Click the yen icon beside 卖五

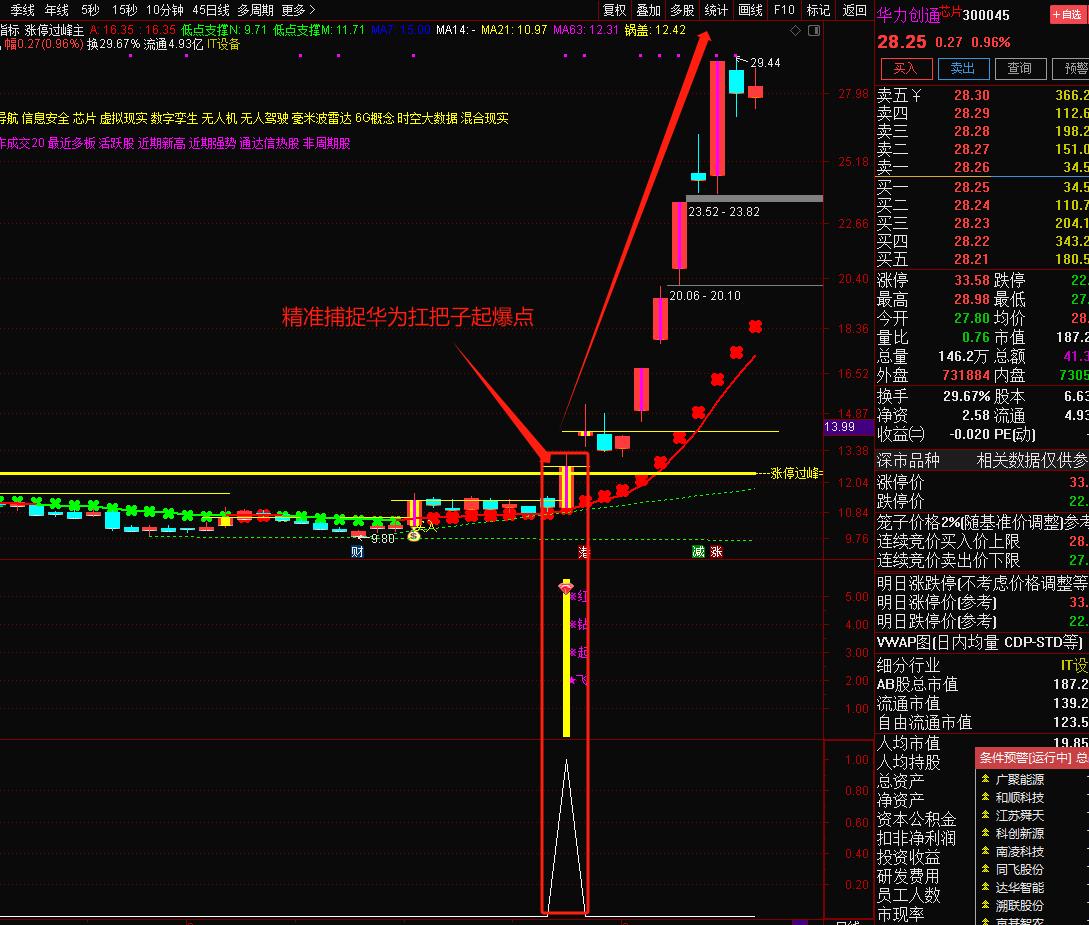click(x=915, y=96)
